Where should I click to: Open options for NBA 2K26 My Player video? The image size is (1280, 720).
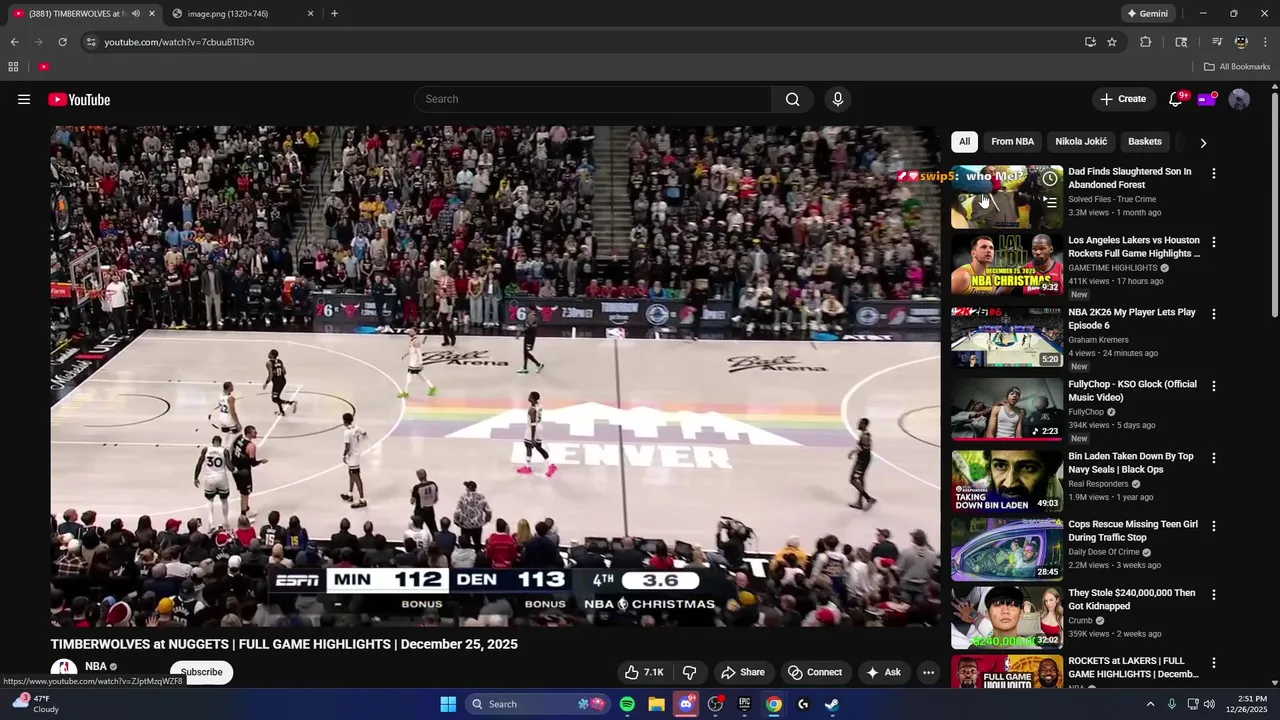(1214, 314)
